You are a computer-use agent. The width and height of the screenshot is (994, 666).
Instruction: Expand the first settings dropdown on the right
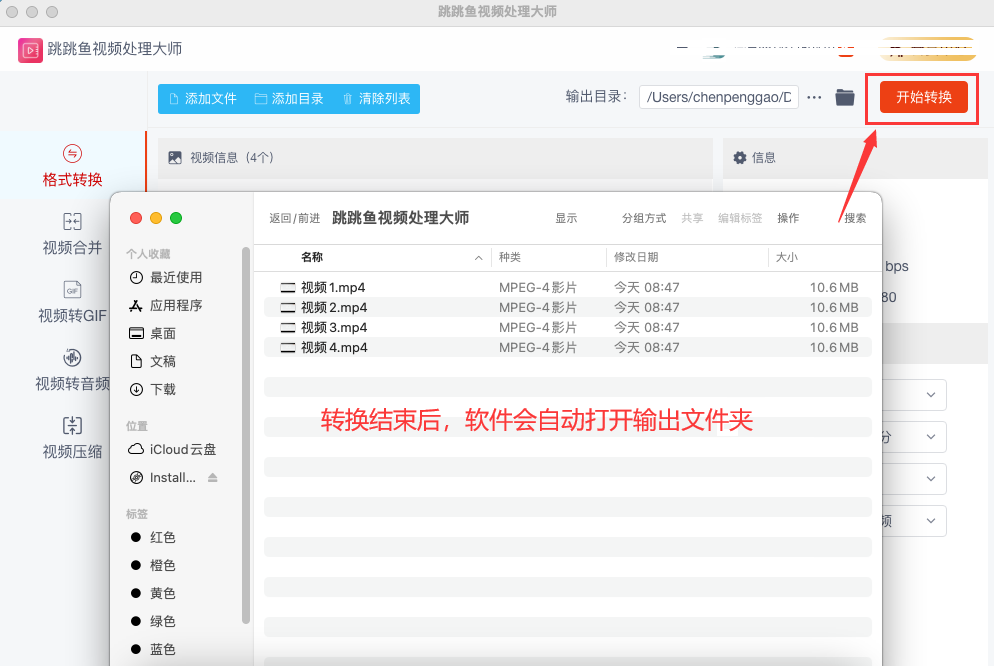(x=931, y=395)
